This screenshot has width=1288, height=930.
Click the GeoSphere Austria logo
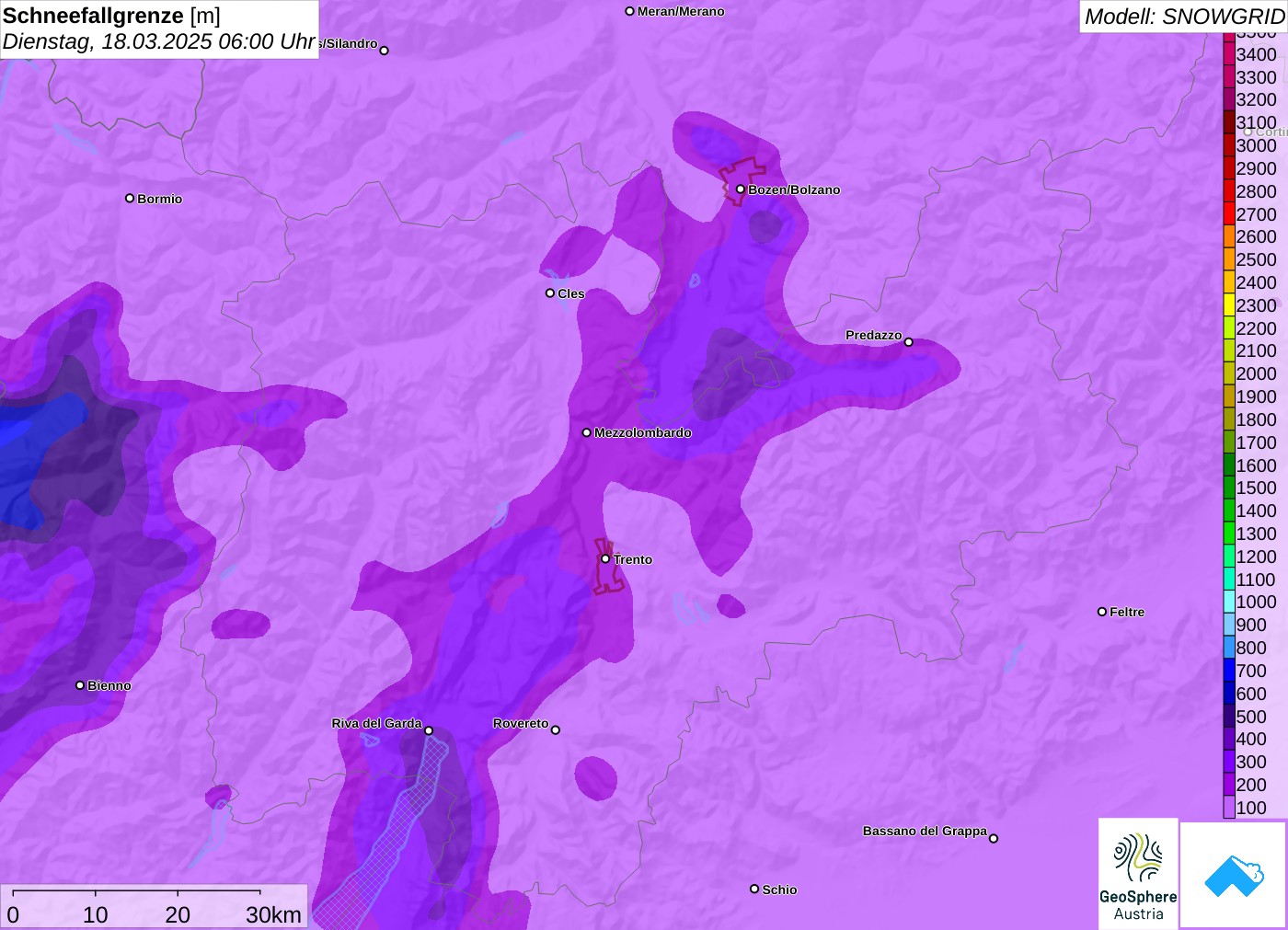click(x=1138, y=873)
